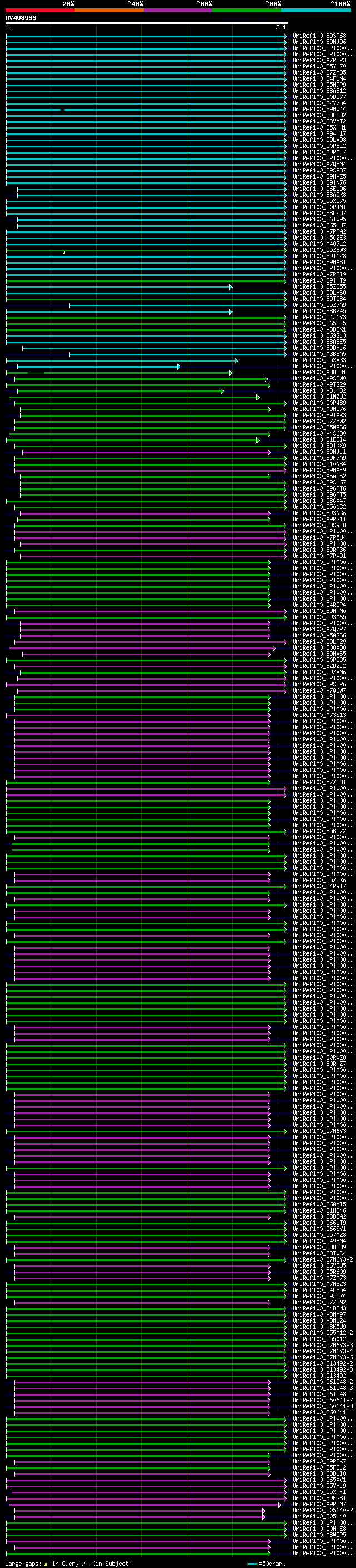Select the UniRef100_Q65XV1 label
The image size is (356, 1568).
pos(319,1479)
